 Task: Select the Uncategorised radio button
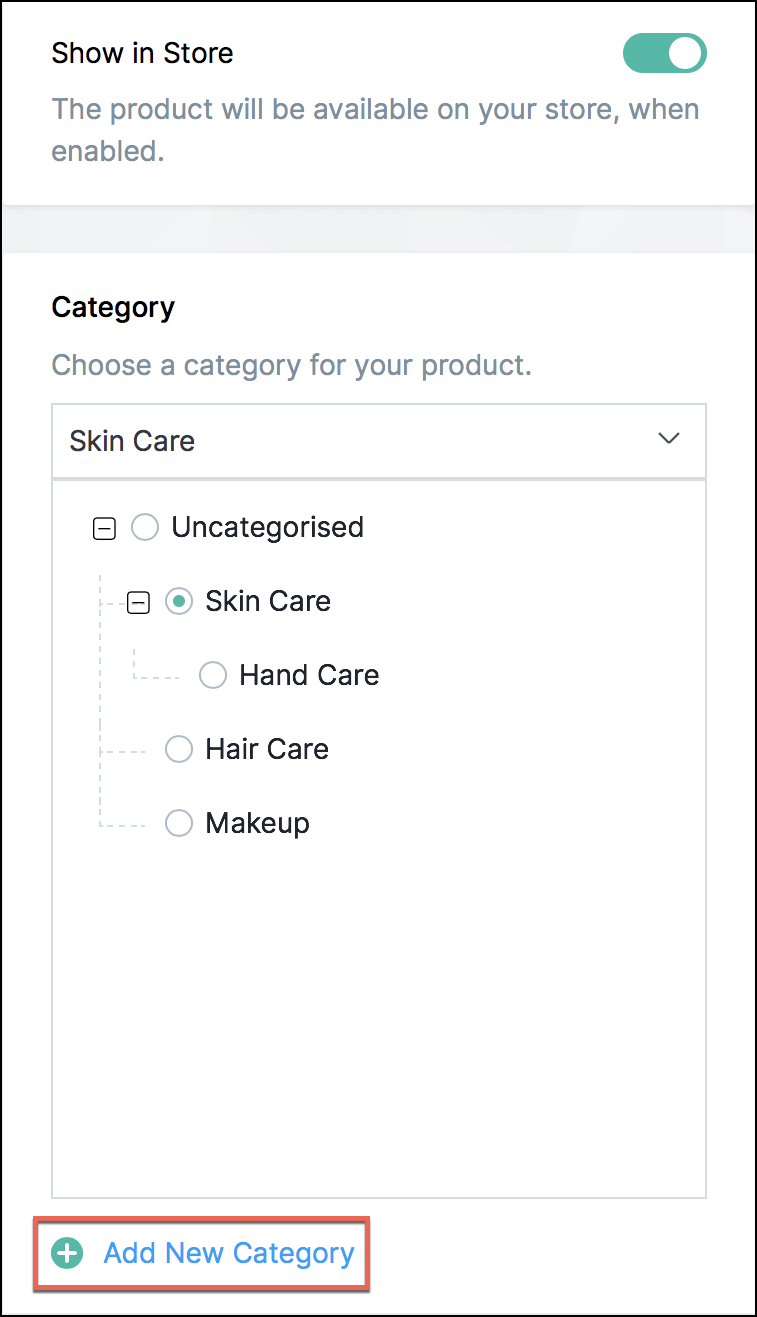tap(145, 527)
